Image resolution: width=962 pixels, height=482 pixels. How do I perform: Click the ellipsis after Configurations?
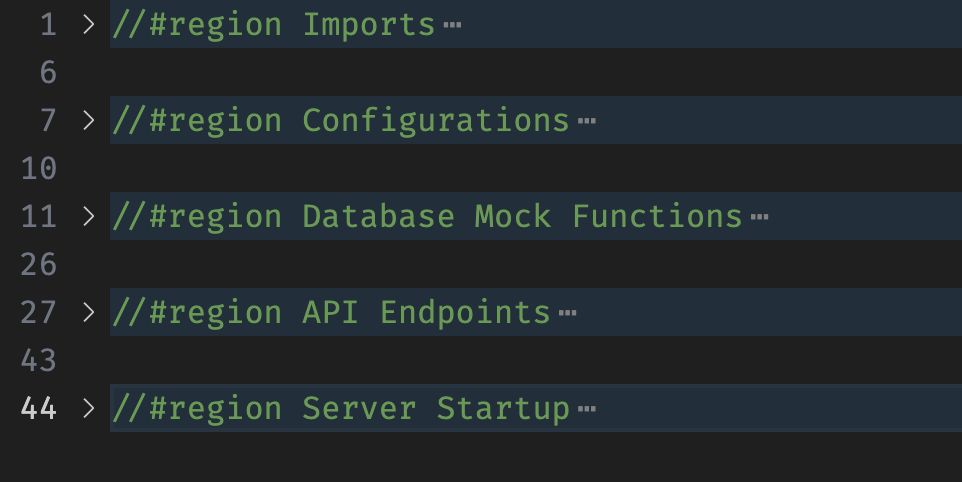[x=587, y=121]
